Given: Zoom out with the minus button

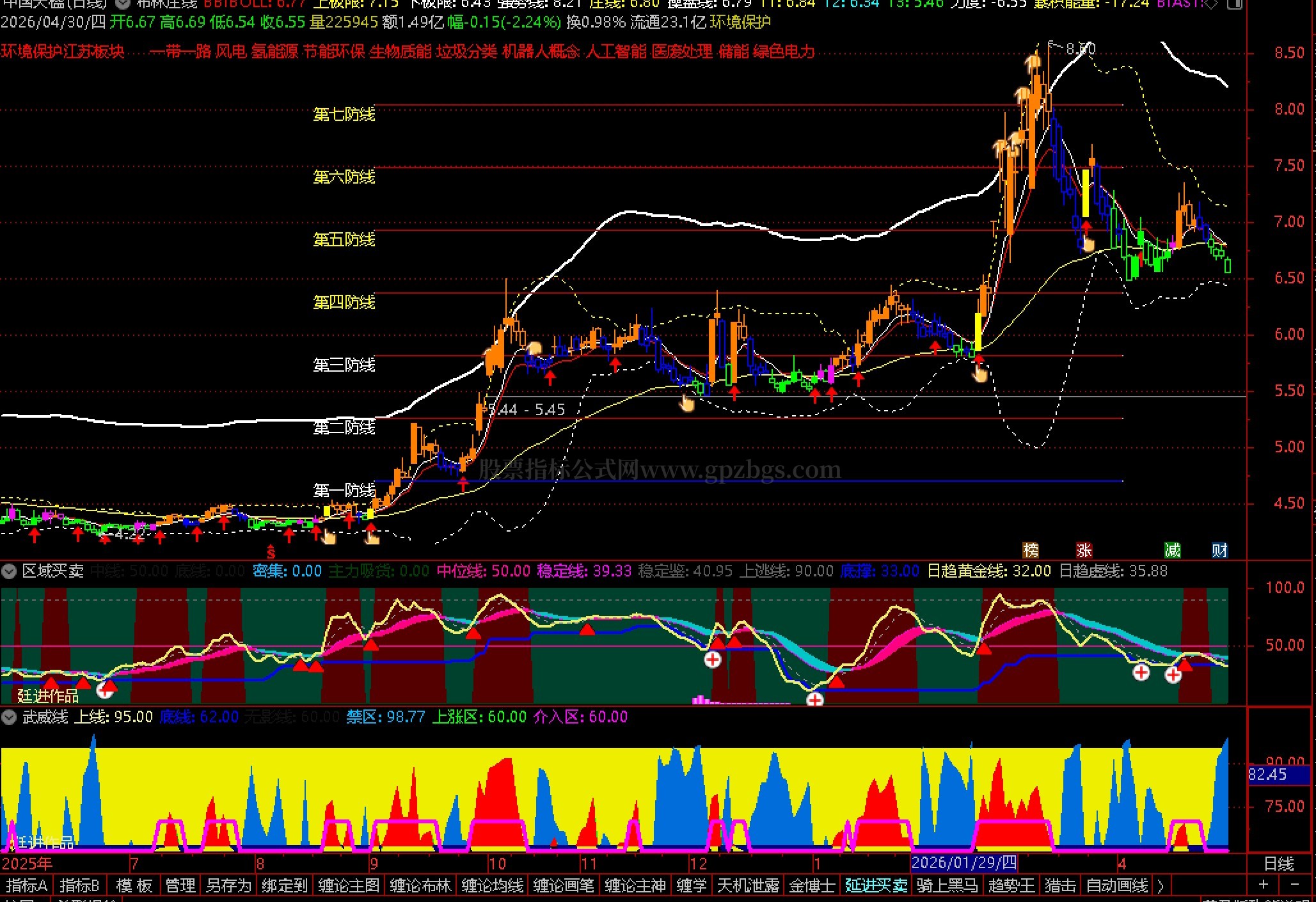Looking at the screenshot, I should 1295,885.
